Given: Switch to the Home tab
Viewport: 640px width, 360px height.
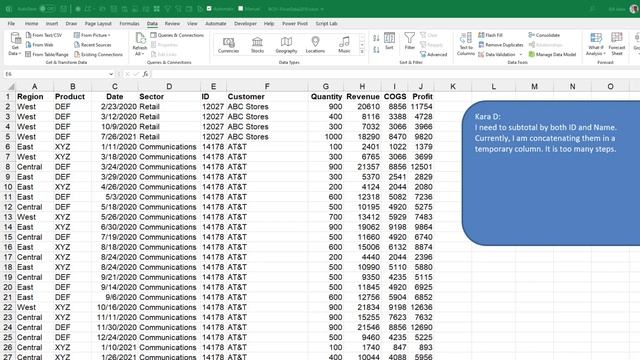Looking at the screenshot, I should point(31,24).
